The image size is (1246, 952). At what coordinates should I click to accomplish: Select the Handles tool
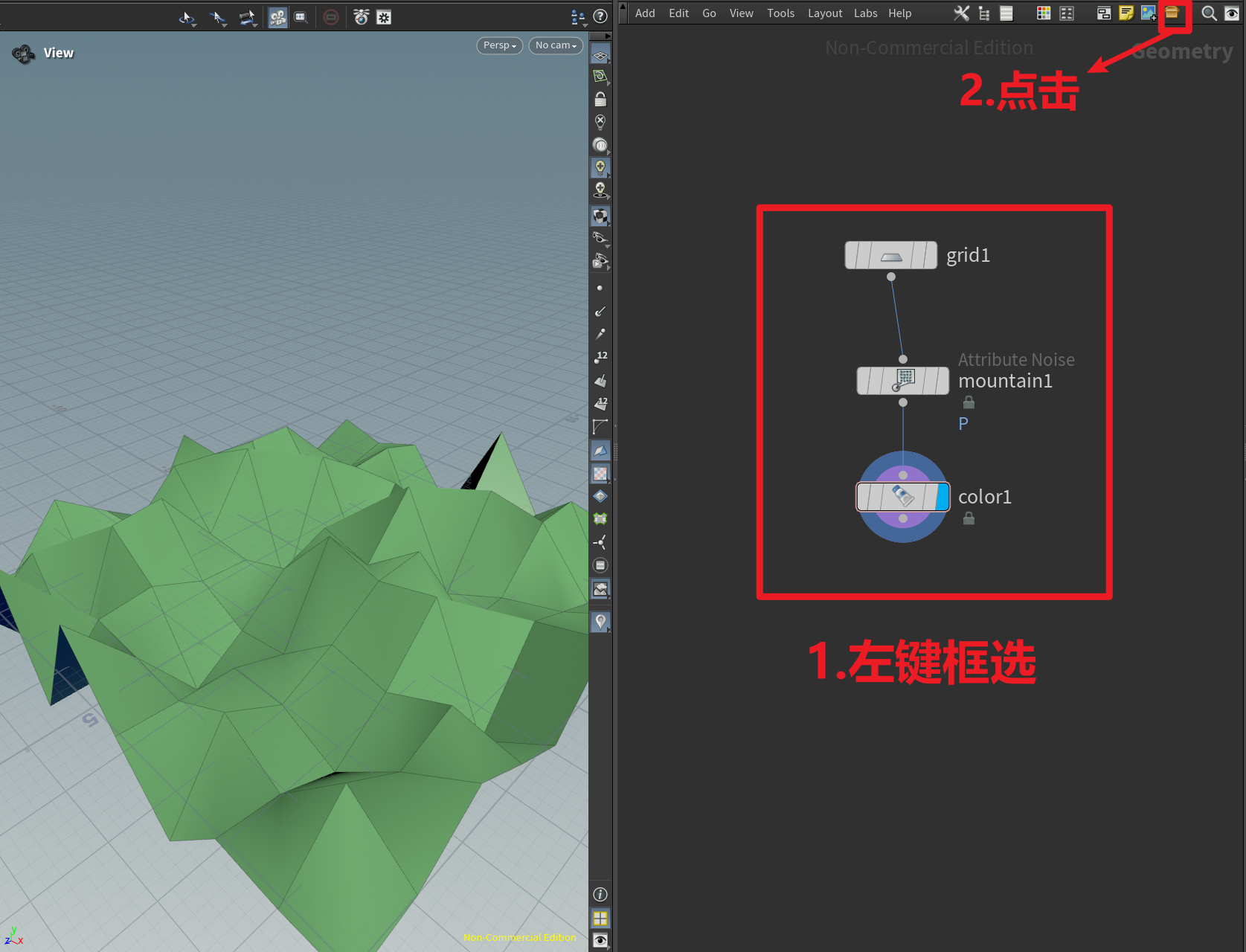pos(248,16)
